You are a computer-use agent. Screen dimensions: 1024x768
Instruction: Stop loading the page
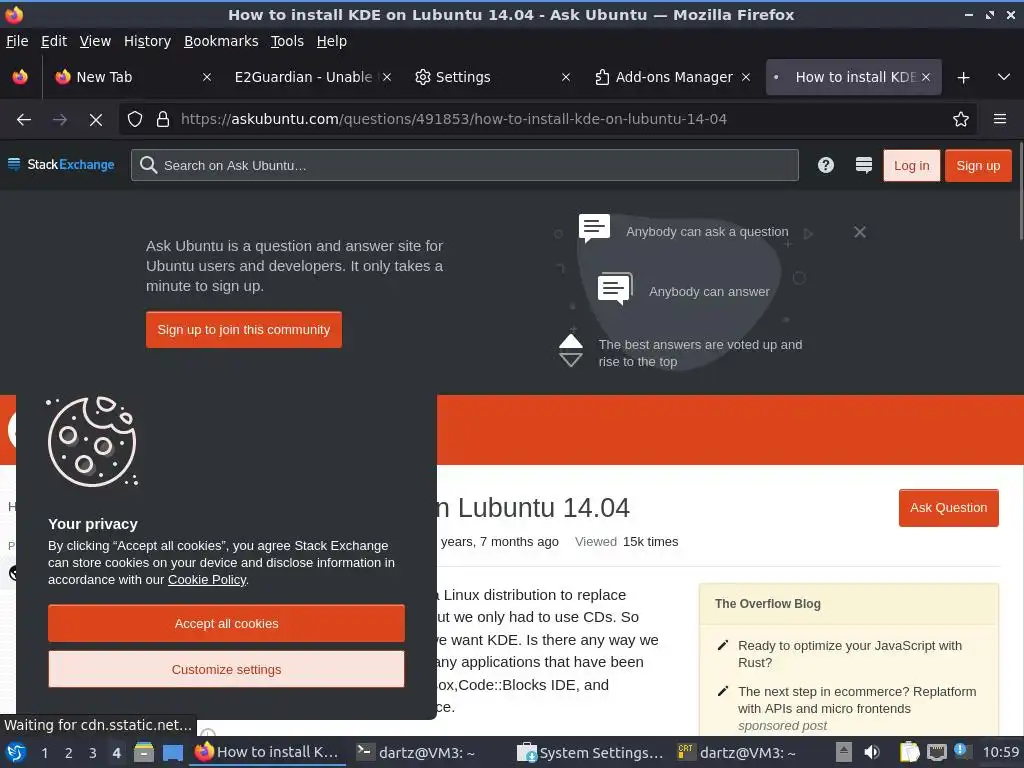(95, 120)
